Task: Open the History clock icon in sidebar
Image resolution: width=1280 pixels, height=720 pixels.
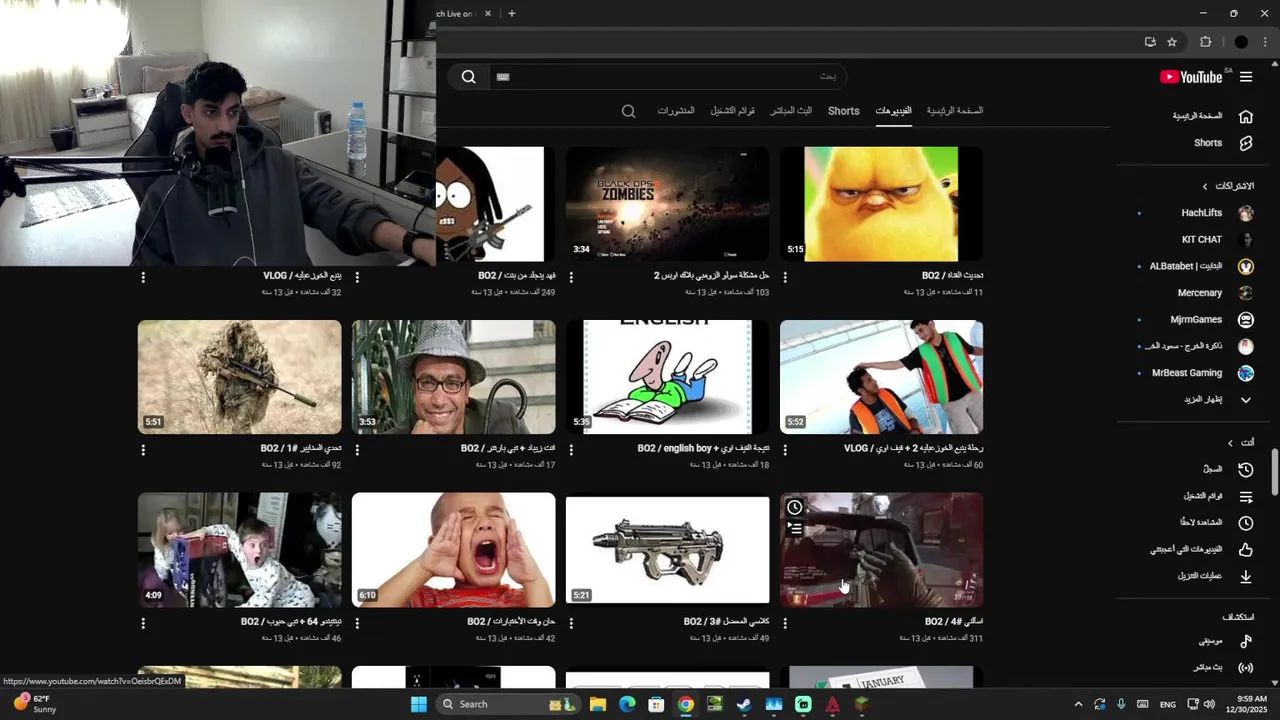Action: tap(1246, 469)
